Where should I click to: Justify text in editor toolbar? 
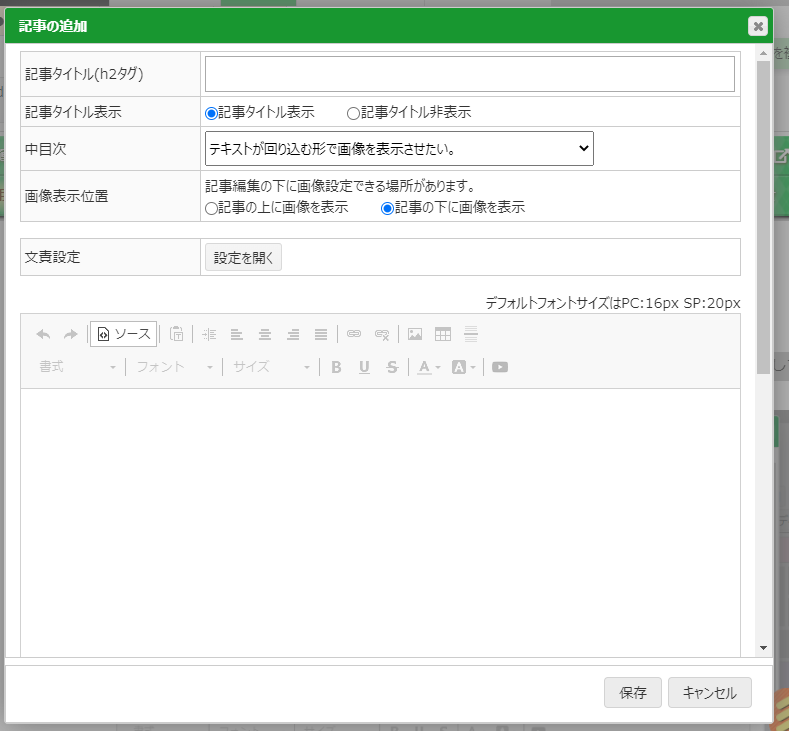(x=321, y=334)
